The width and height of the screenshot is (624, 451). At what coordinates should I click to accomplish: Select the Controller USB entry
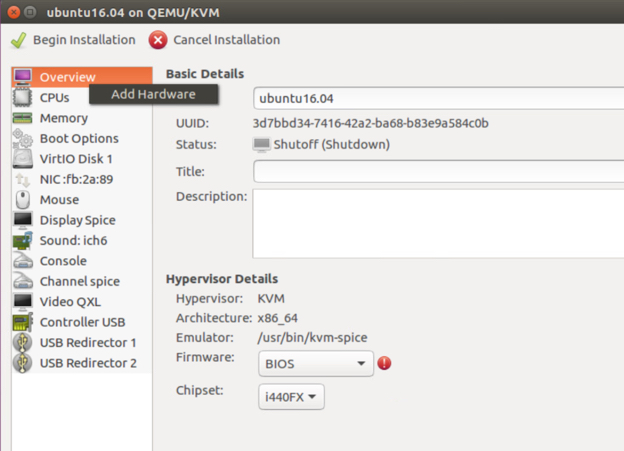click(x=82, y=322)
